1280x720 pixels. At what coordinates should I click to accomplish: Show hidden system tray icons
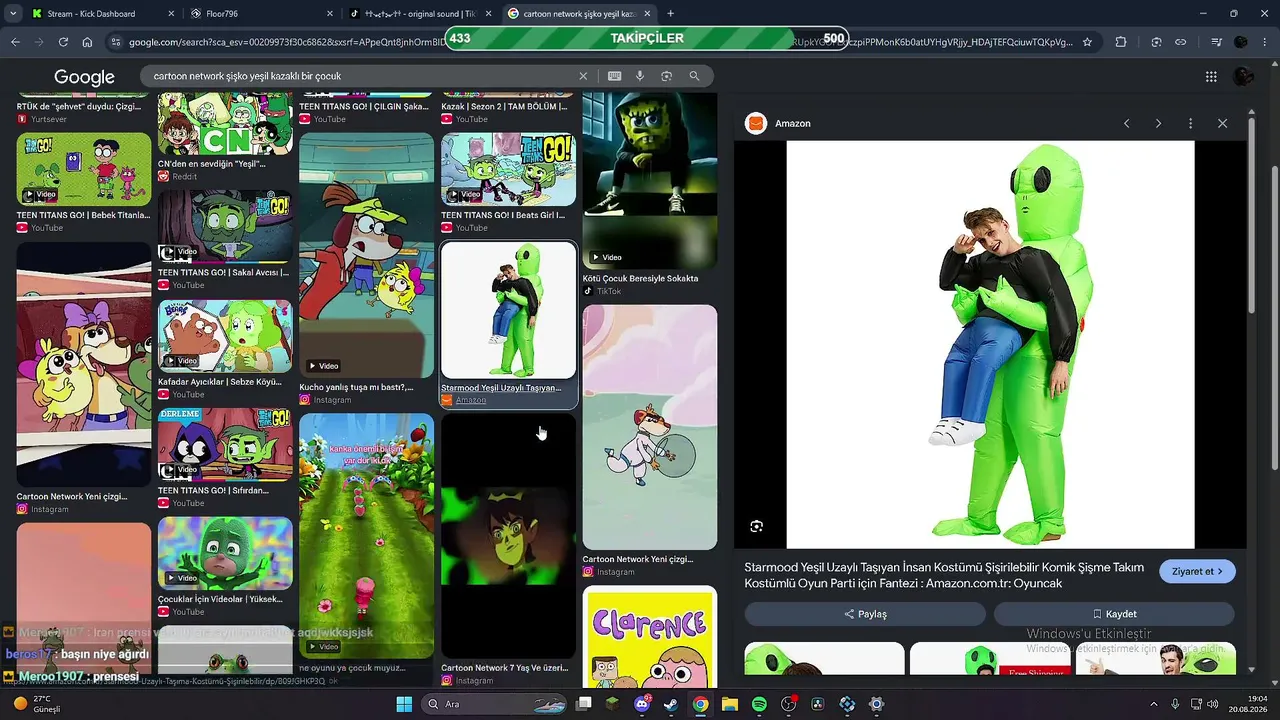click(x=1153, y=704)
